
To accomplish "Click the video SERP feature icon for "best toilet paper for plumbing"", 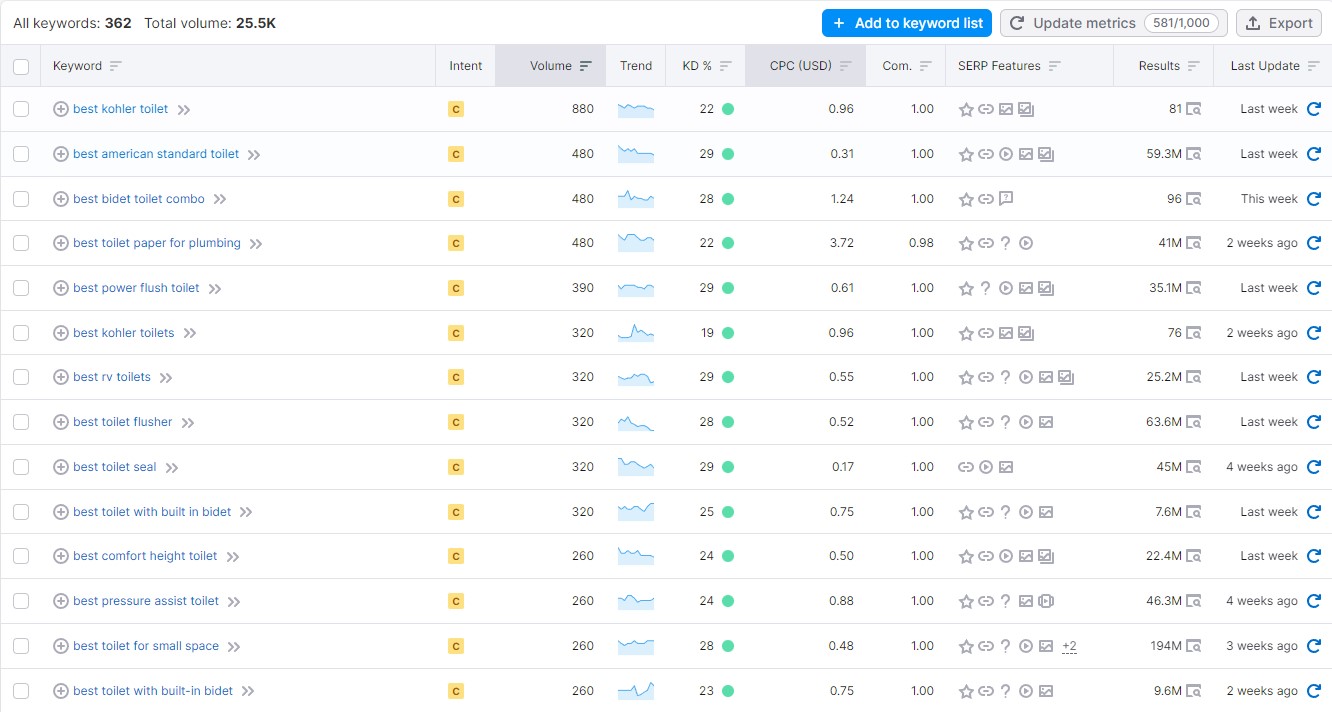I will (1026, 243).
